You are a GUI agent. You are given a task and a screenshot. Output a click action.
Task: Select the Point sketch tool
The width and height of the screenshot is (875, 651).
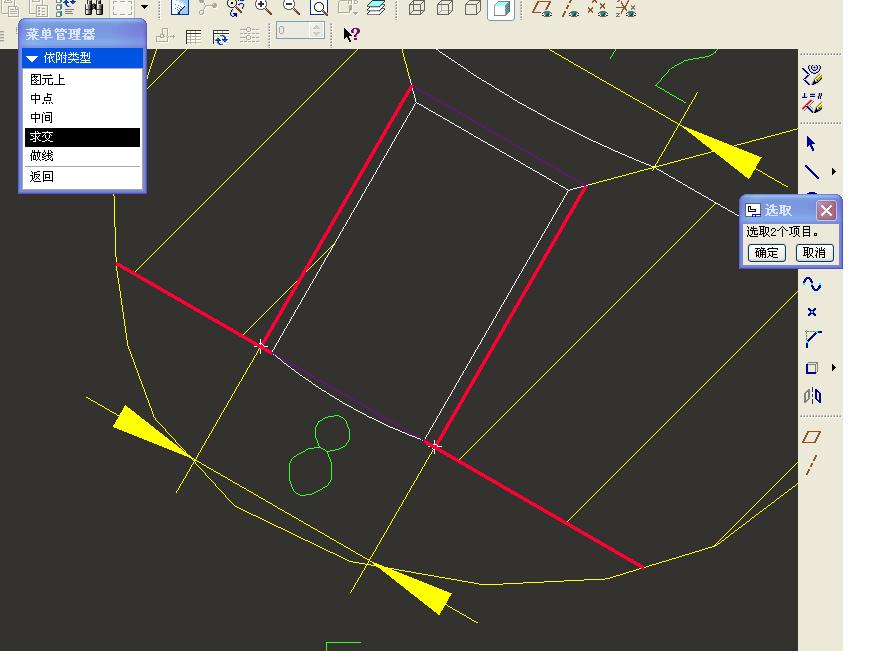812,312
